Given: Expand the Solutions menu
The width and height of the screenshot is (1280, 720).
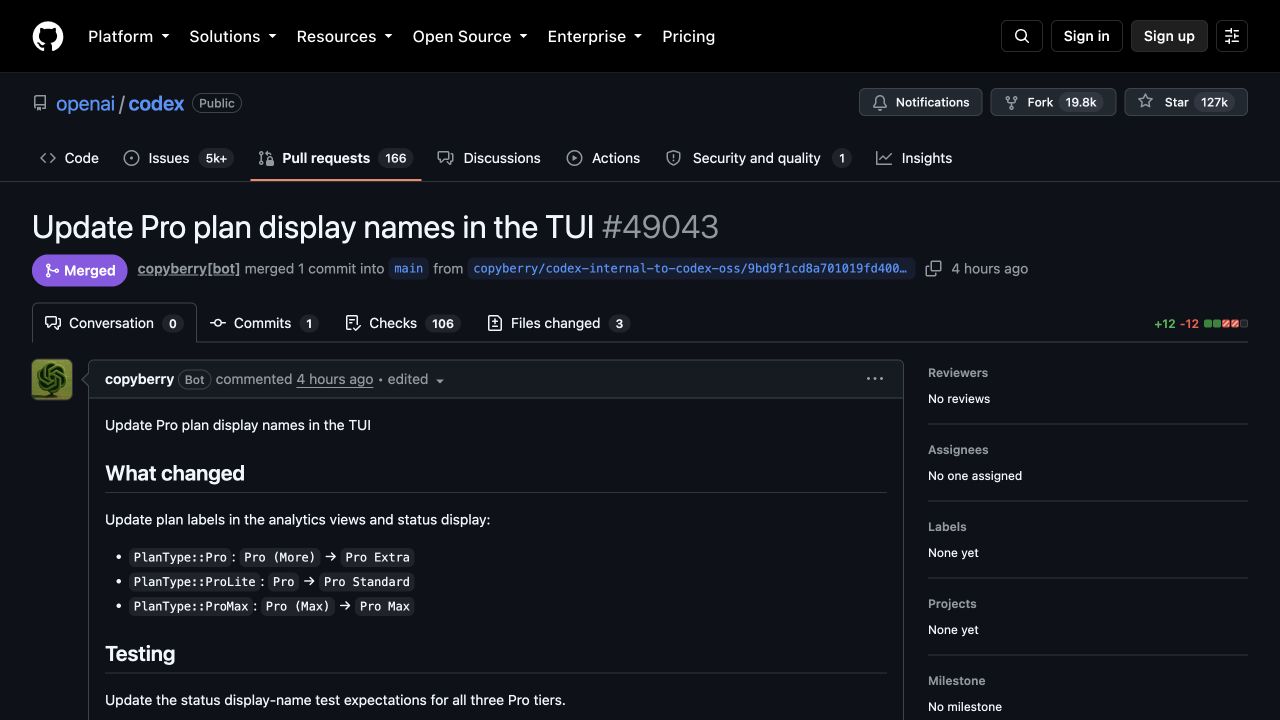Looking at the screenshot, I should point(233,36).
